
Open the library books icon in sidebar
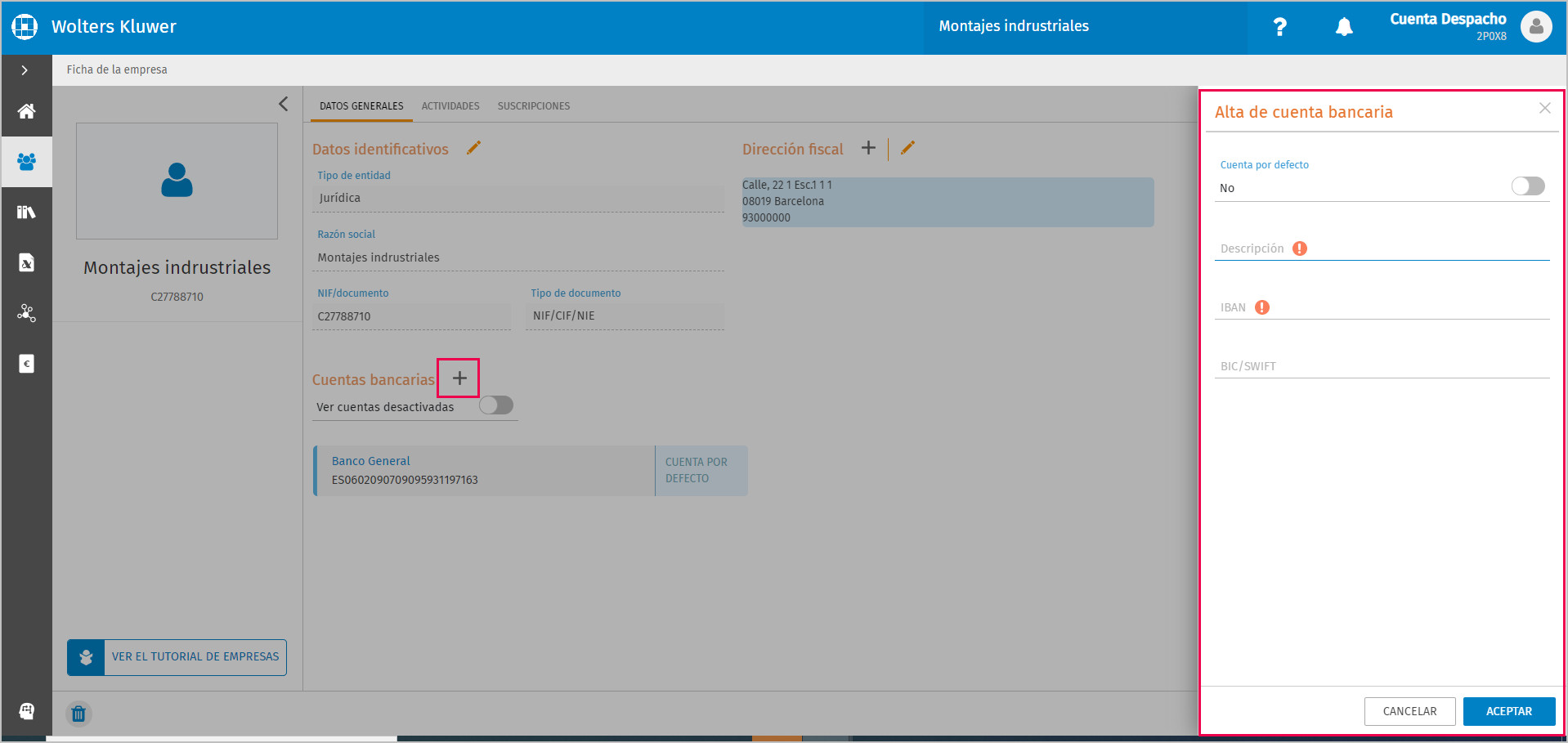pos(26,213)
